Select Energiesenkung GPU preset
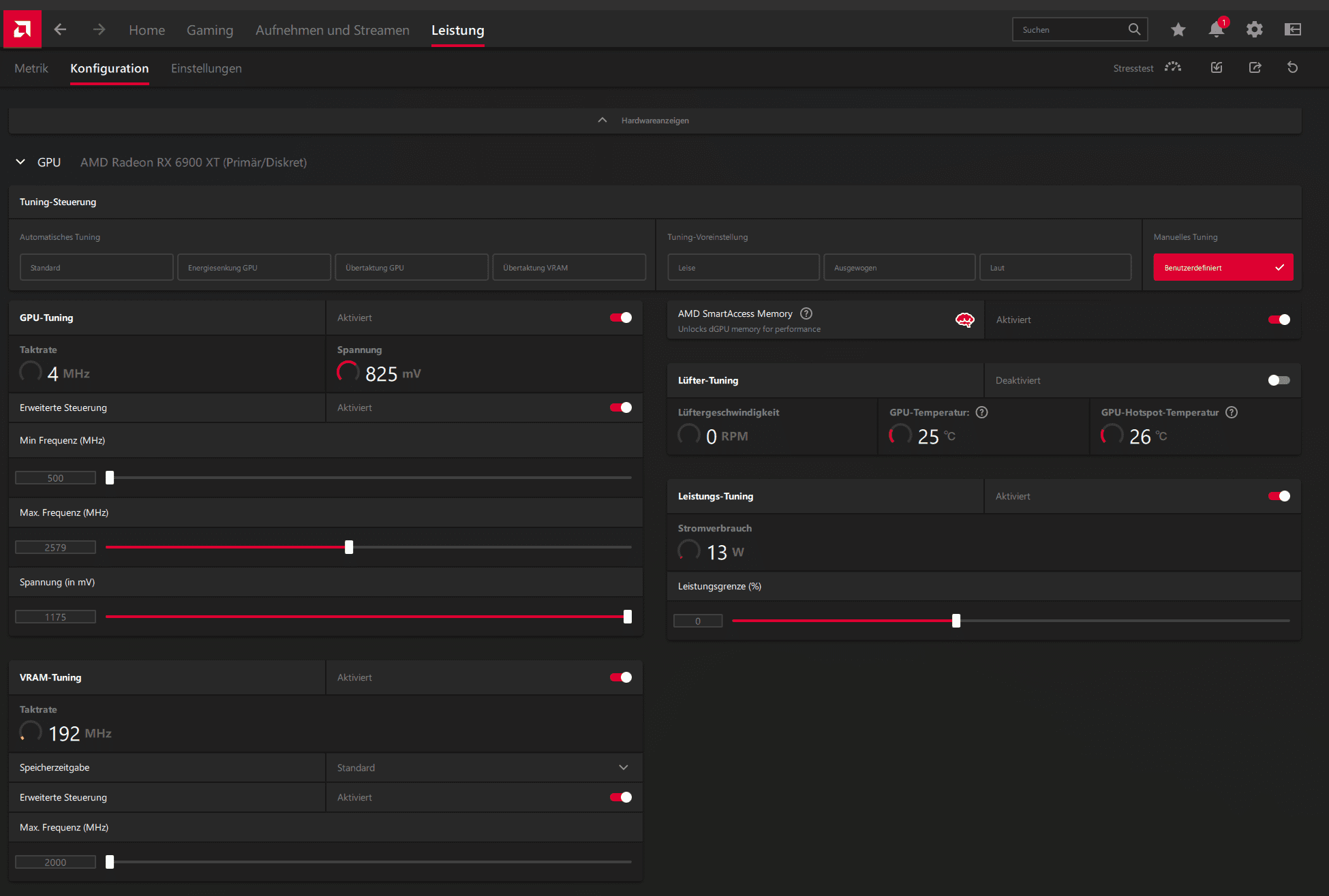This screenshot has height=896, width=1329. pos(254,268)
